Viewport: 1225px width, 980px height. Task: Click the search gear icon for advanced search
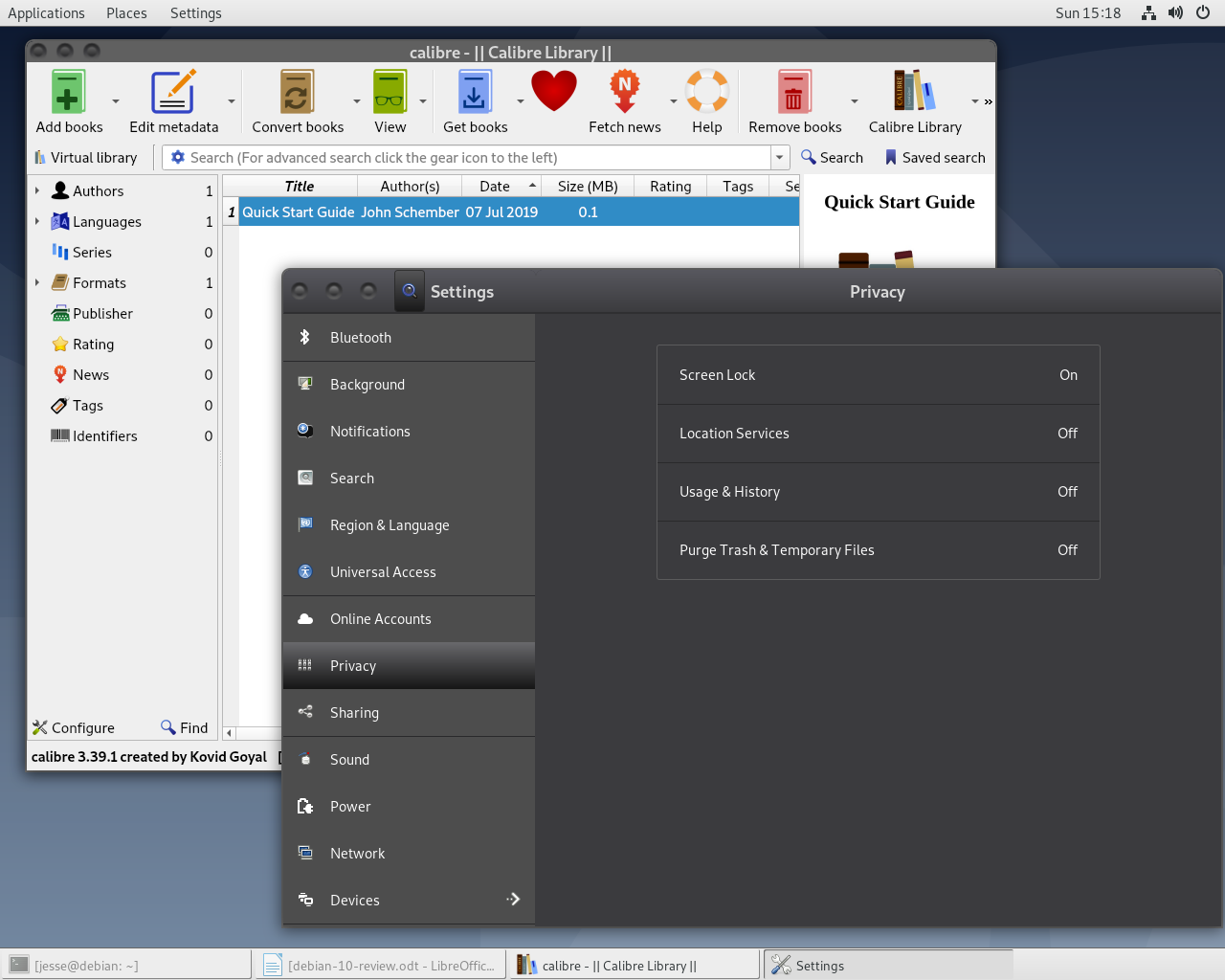[x=178, y=157]
